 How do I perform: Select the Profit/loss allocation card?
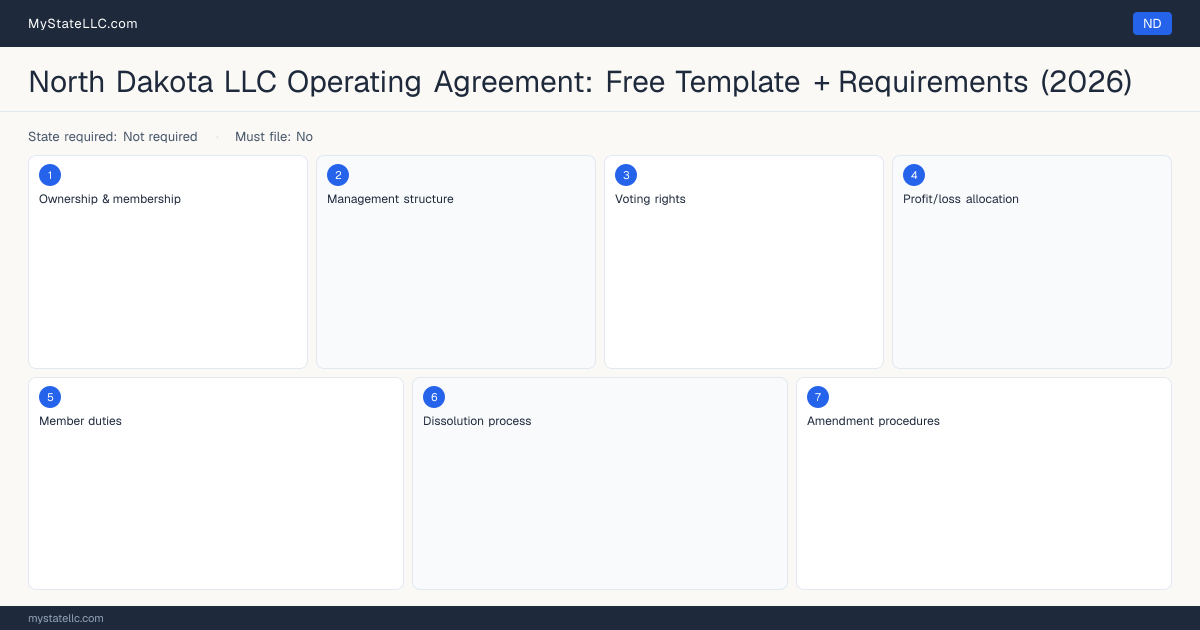(1032, 262)
